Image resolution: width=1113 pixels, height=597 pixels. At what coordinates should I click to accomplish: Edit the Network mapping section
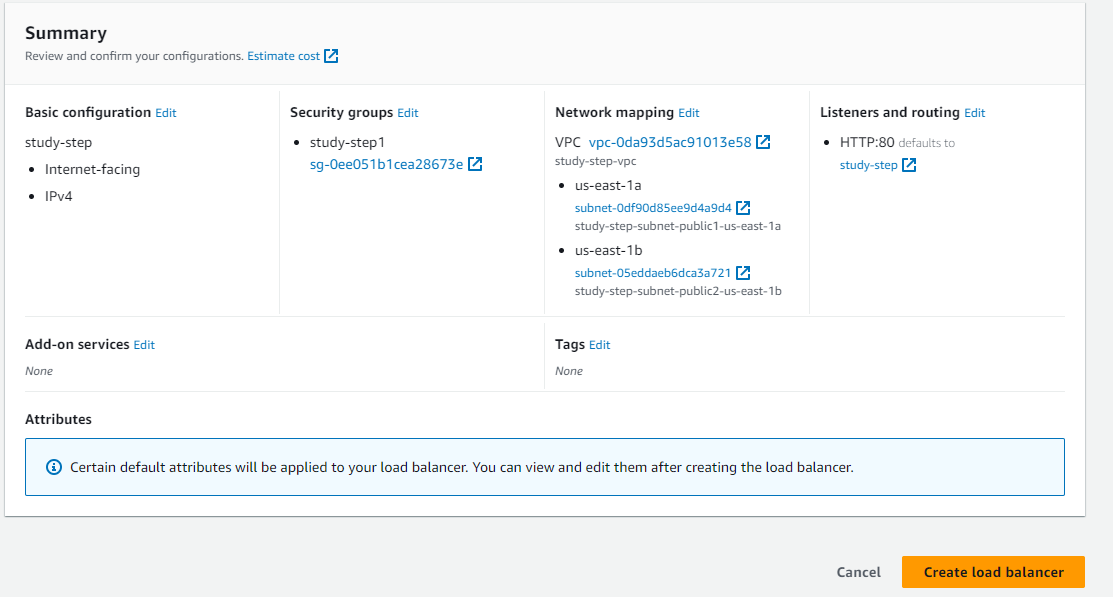689,113
